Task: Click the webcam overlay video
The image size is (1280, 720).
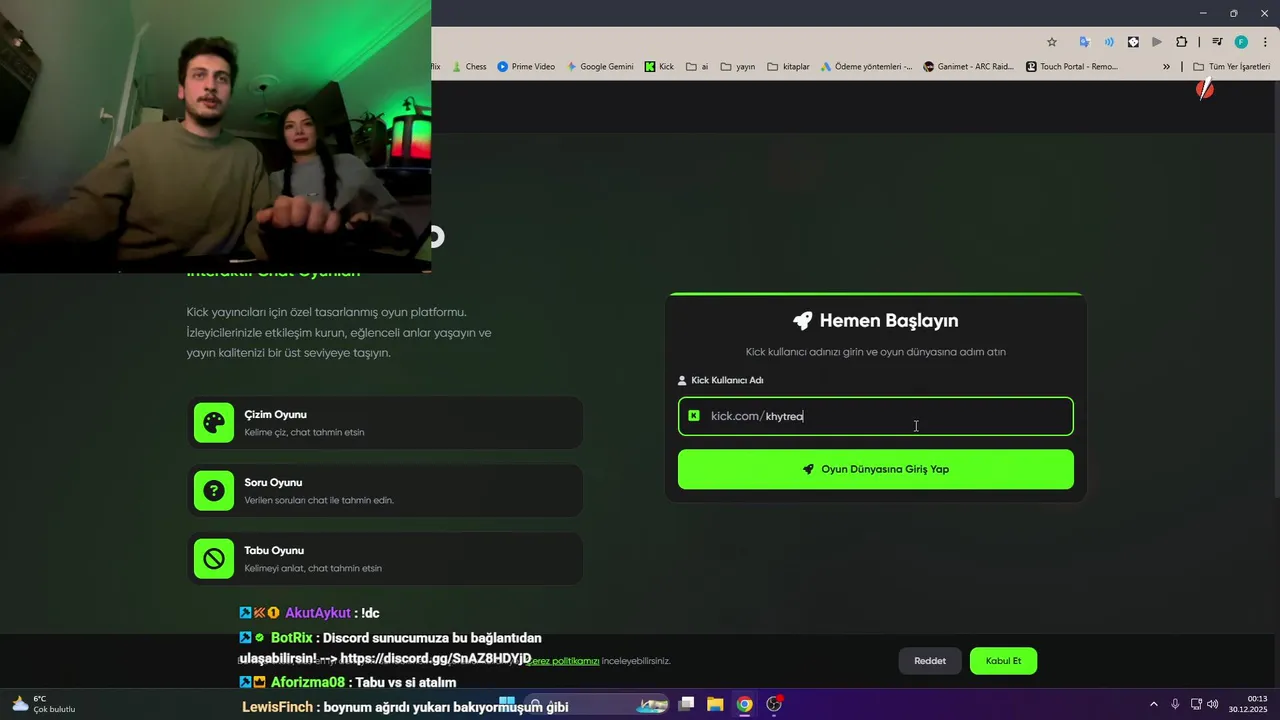Action: pos(216,136)
